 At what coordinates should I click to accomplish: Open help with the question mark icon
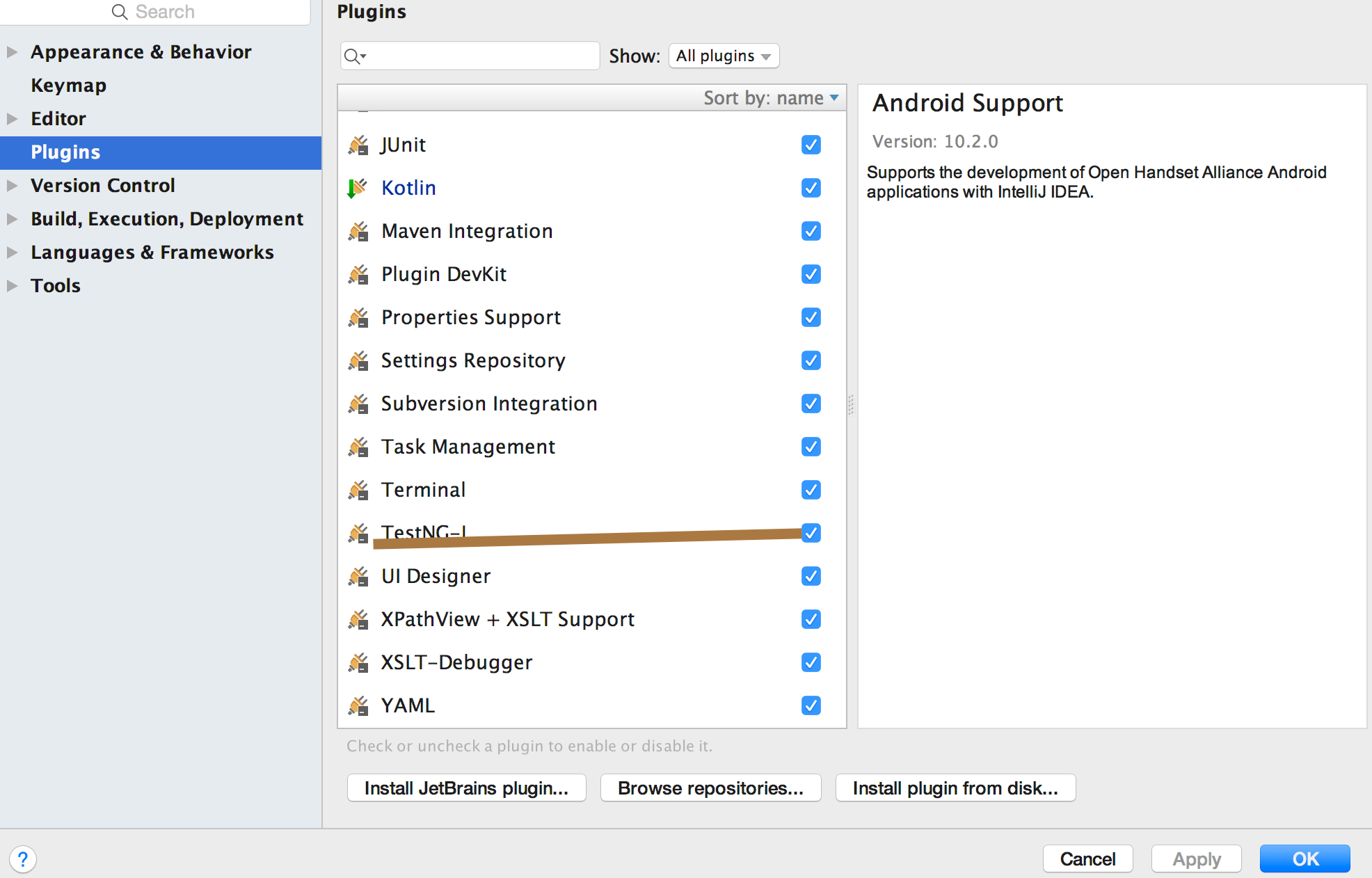23,859
